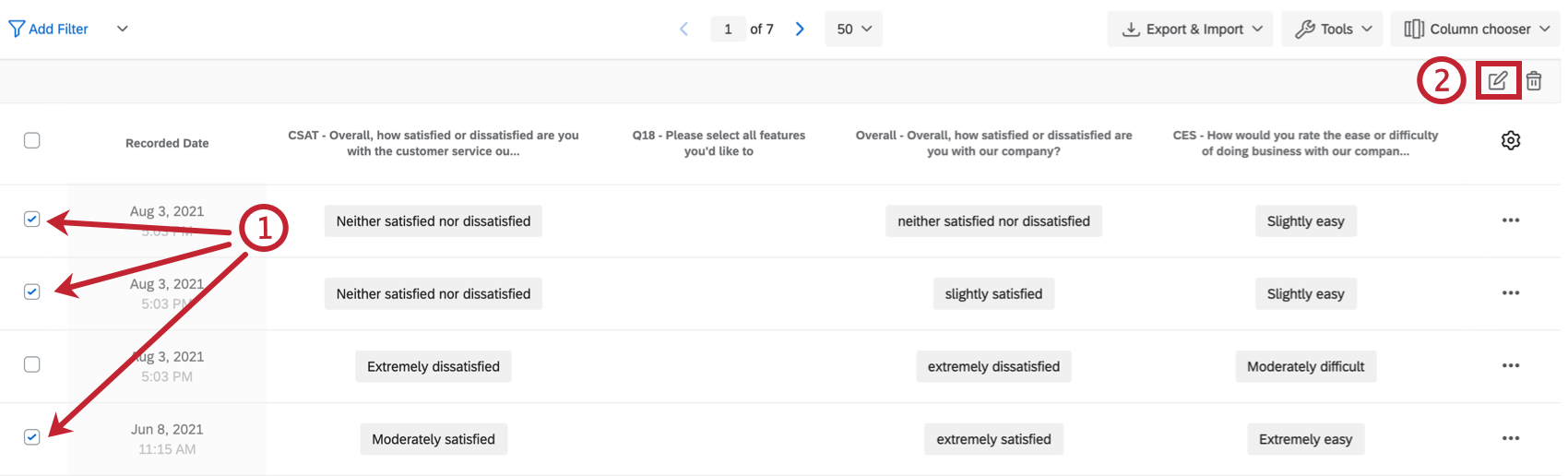Expand the chevron next to Add Filter
The height and width of the screenshot is (476, 1568).
(x=123, y=30)
